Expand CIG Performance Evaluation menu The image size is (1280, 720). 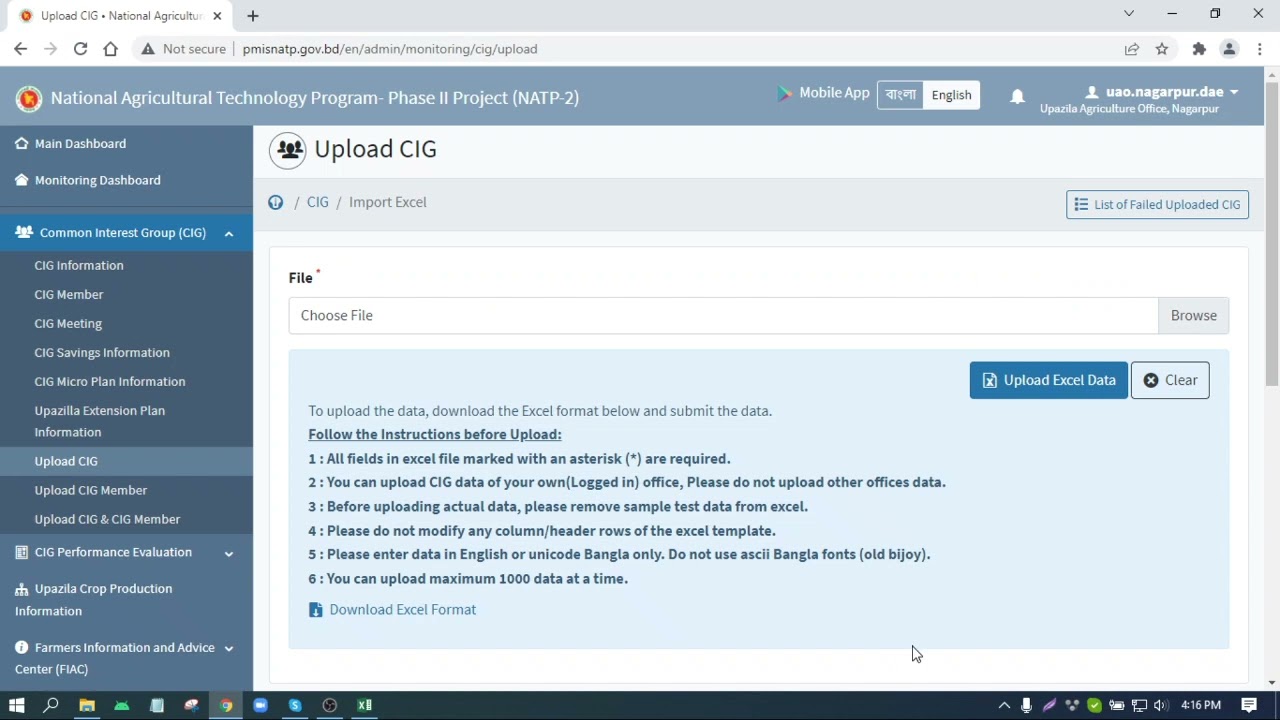[126, 552]
